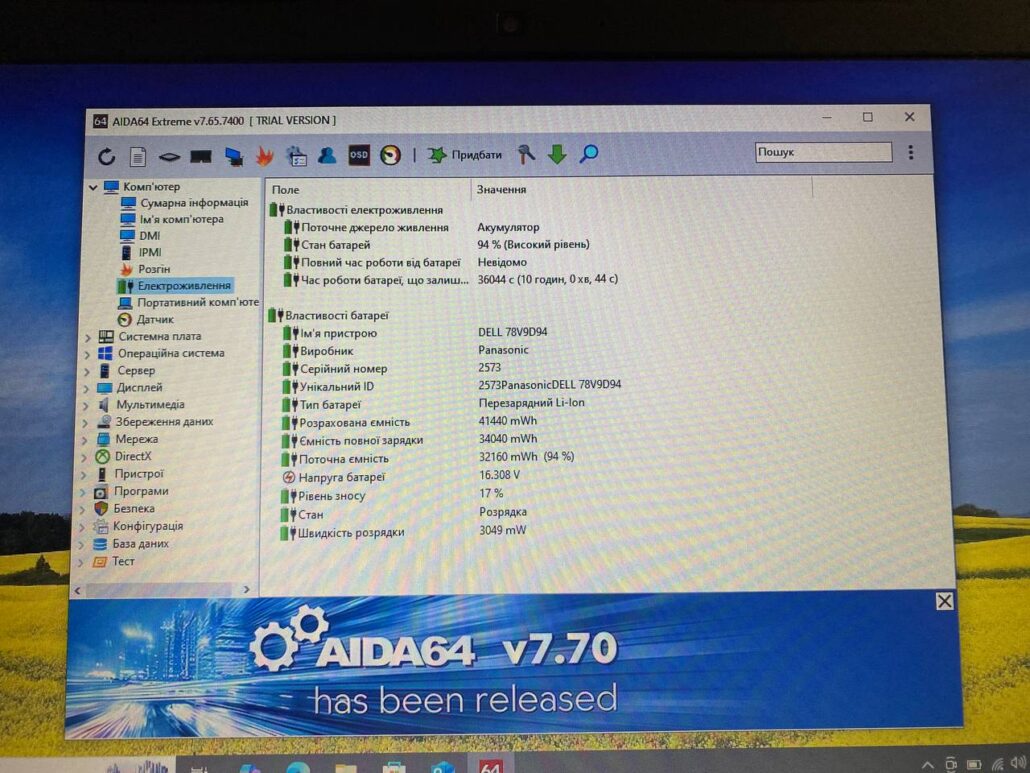Click the AIDA64 v7.70 release banner
This screenshot has width=1030, height=773.
coord(512,665)
